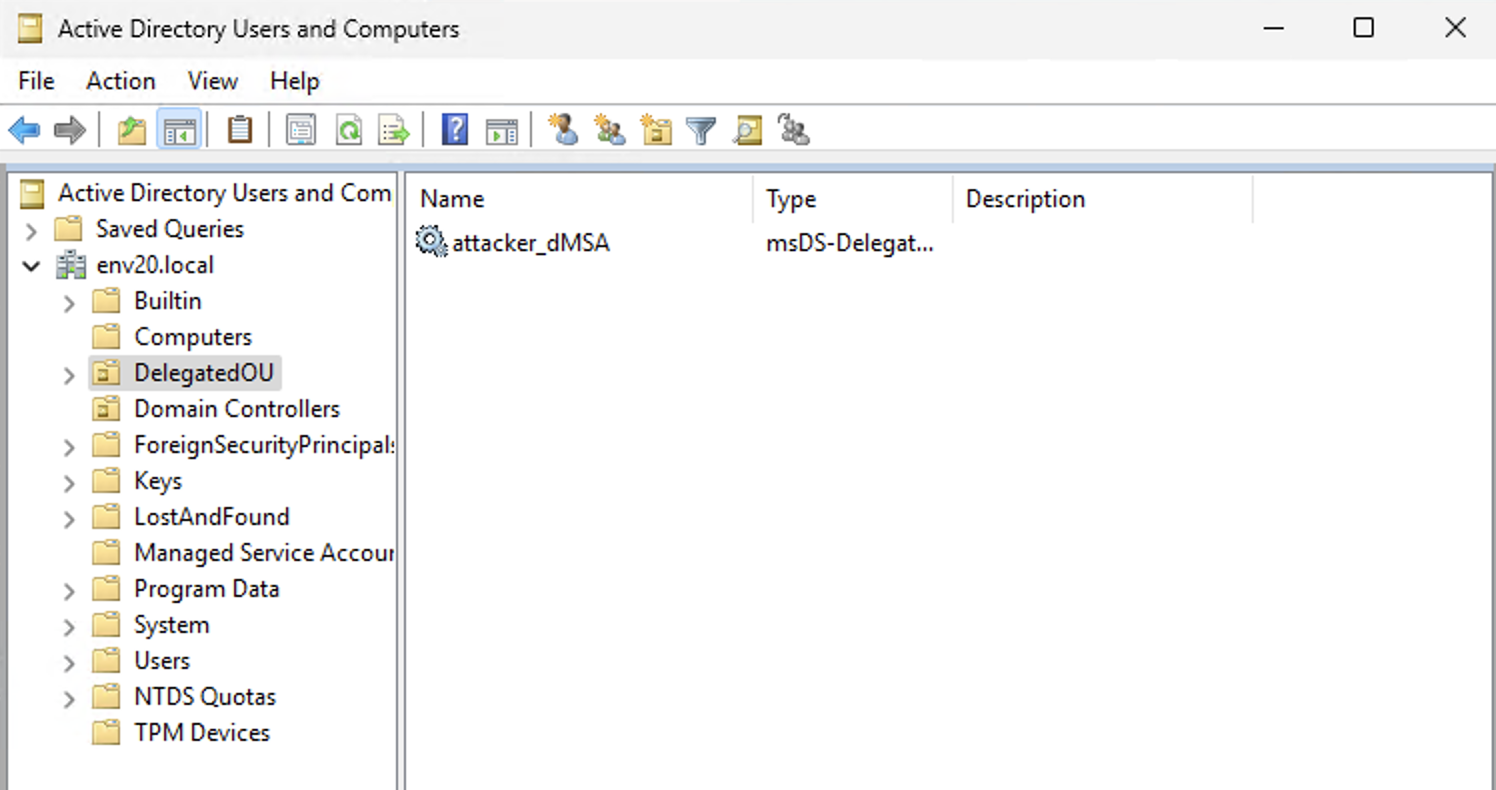The image size is (1496, 790).
Task: Expand ForeignSecurityPrincipals chevron
Action: tap(69, 447)
